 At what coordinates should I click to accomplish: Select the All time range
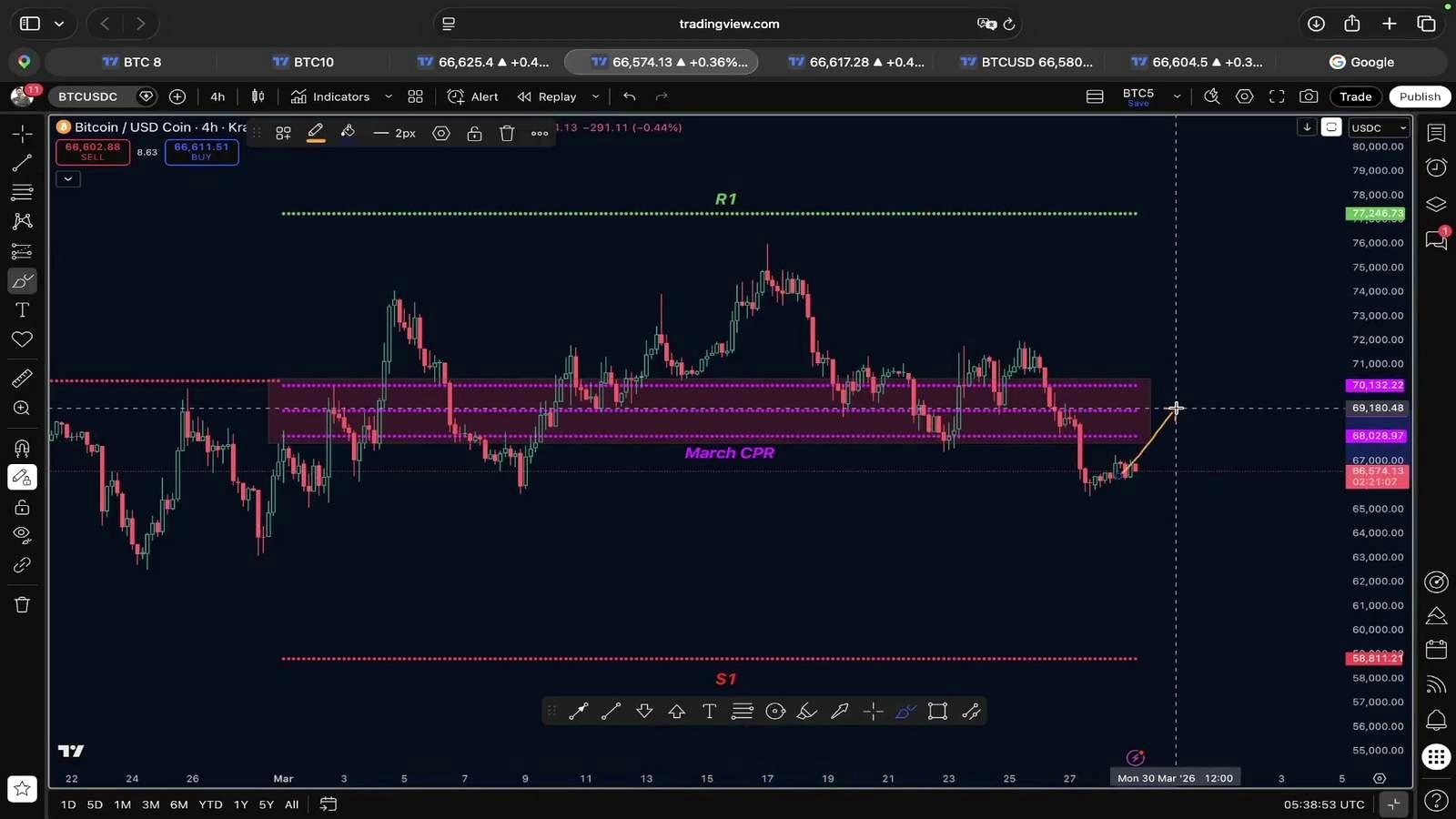[x=291, y=804]
